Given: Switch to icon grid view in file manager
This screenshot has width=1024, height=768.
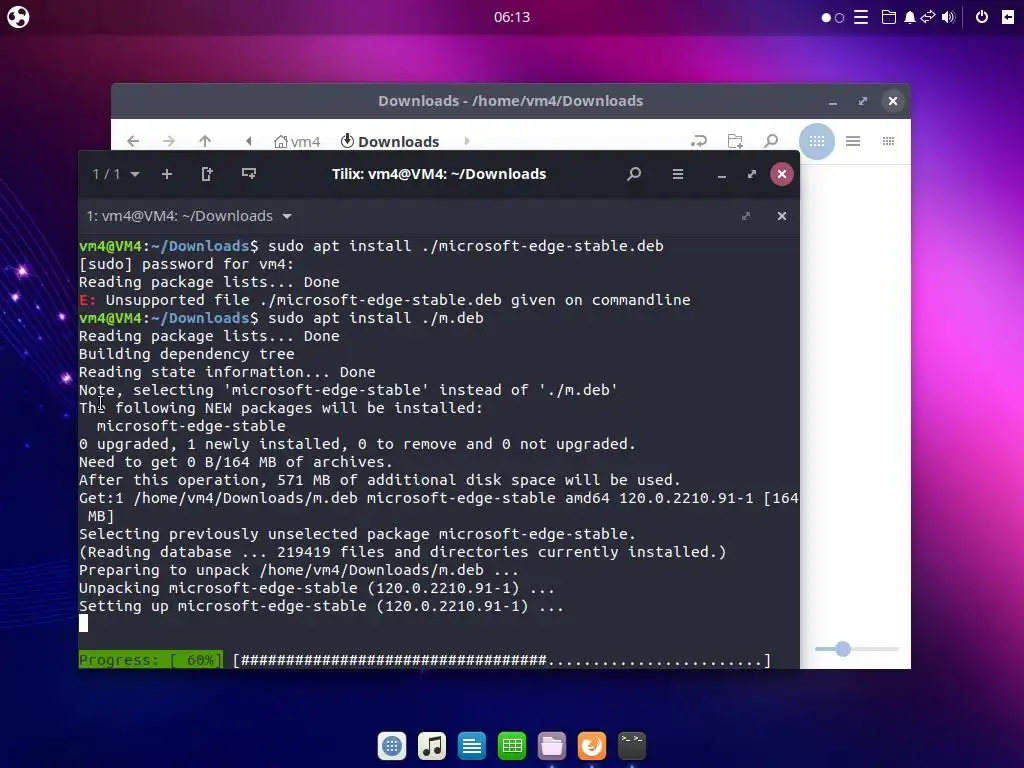Looking at the screenshot, I should (x=817, y=141).
